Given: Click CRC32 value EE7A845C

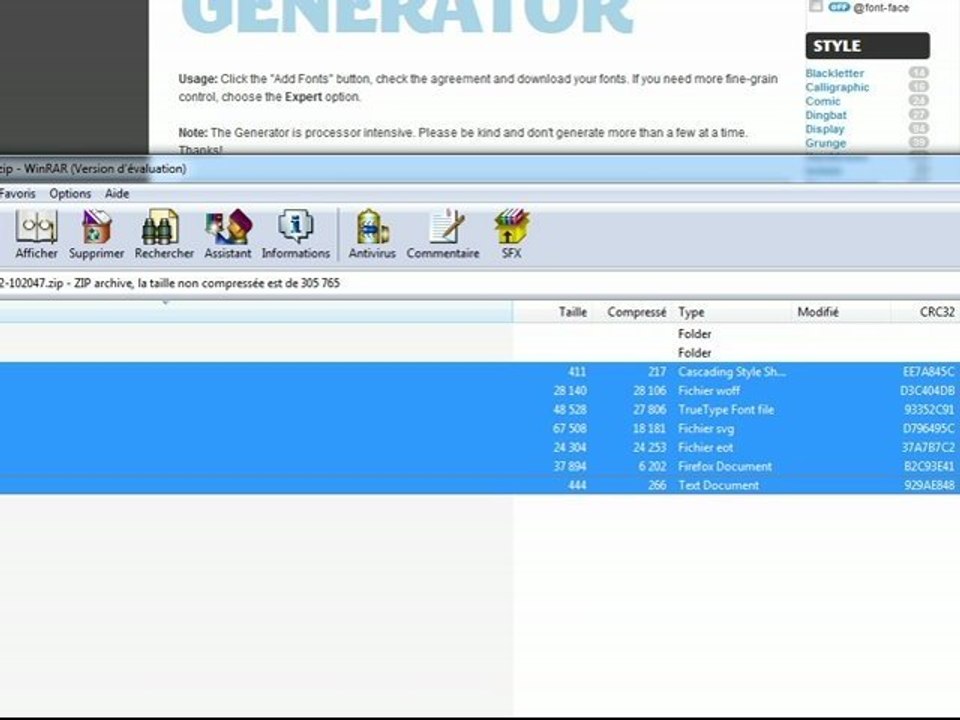Looking at the screenshot, I should pyautogui.click(x=928, y=372).
